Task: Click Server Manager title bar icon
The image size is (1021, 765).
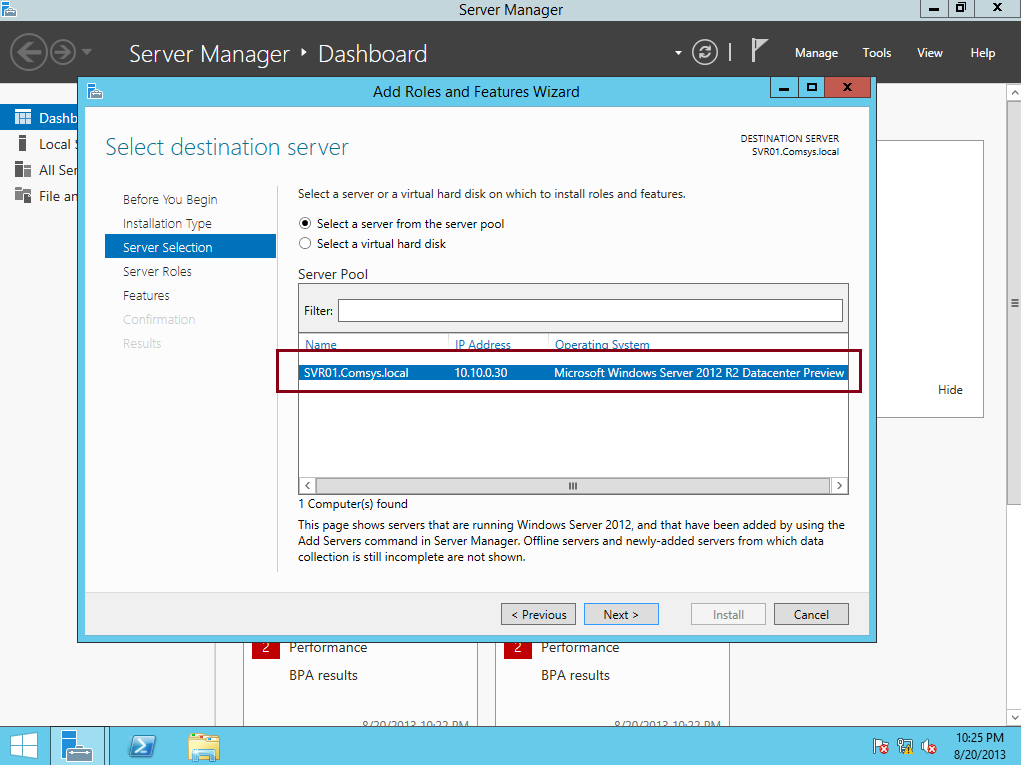Action: pos(8,8)
